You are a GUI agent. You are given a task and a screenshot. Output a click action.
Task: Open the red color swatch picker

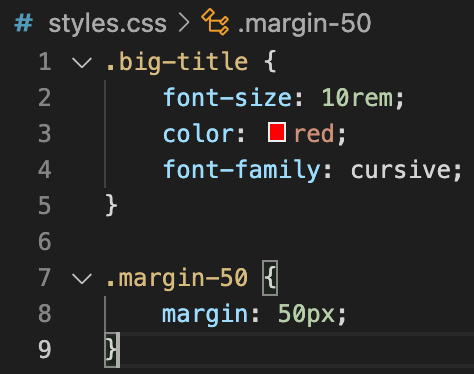pyautogui.click(x=277, y=132)
